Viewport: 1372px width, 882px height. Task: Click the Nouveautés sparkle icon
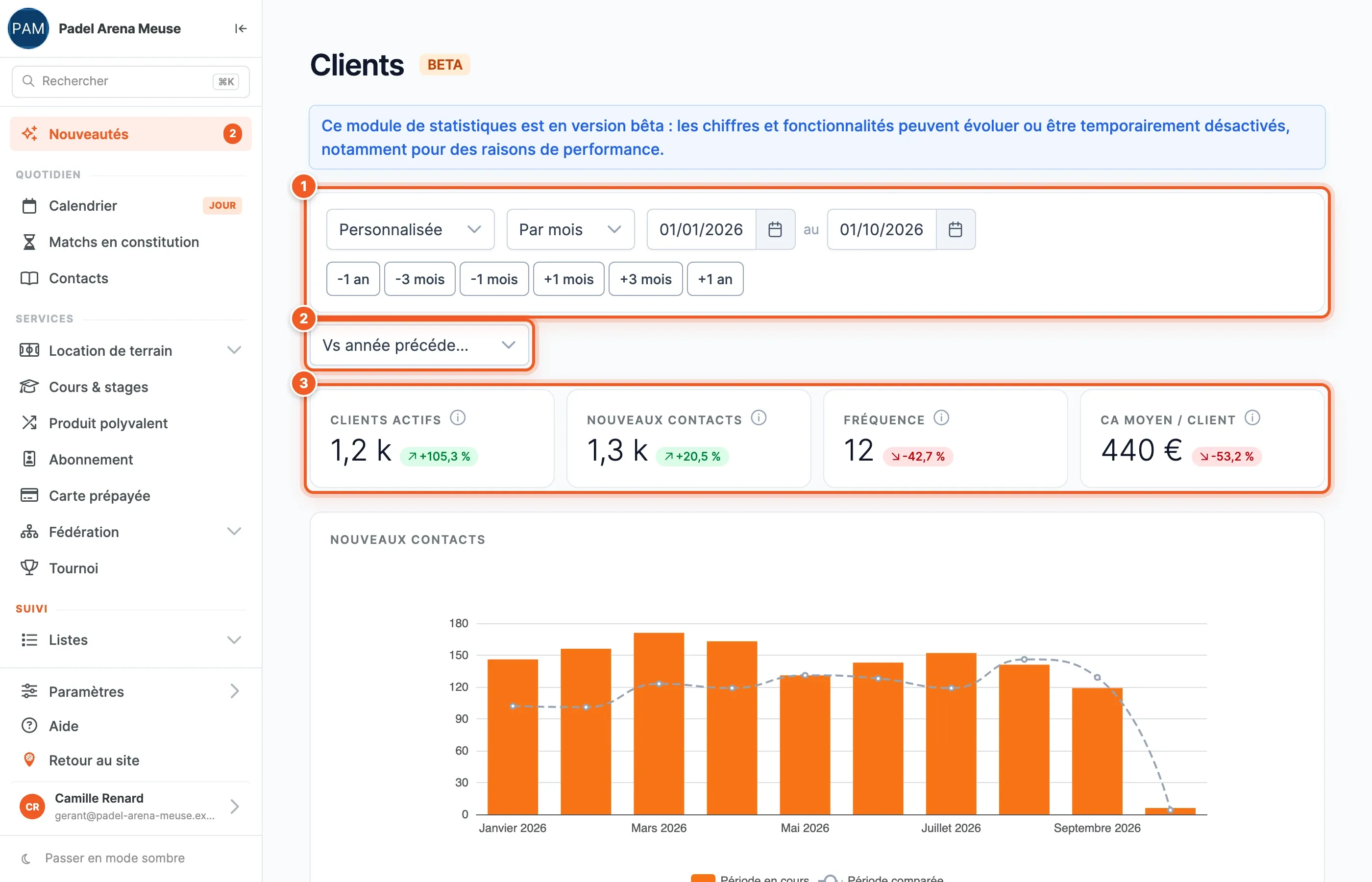[x=30, y=134]
